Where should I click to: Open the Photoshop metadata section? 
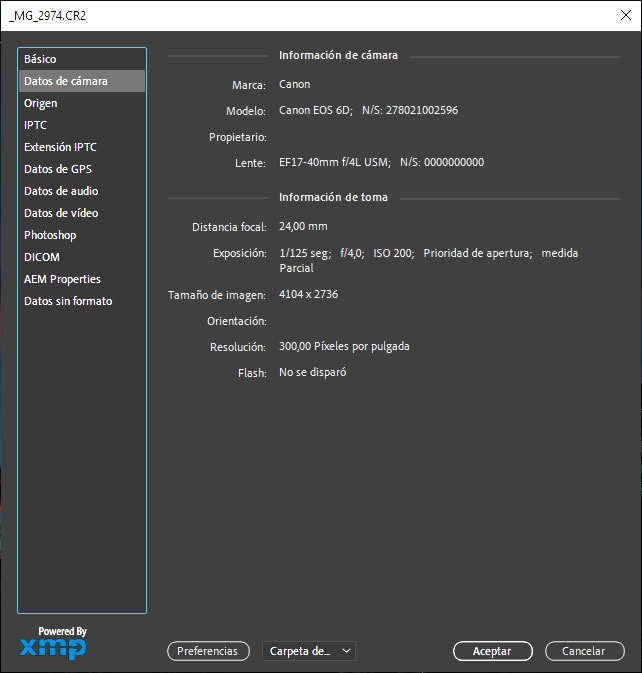pos(82,235)
